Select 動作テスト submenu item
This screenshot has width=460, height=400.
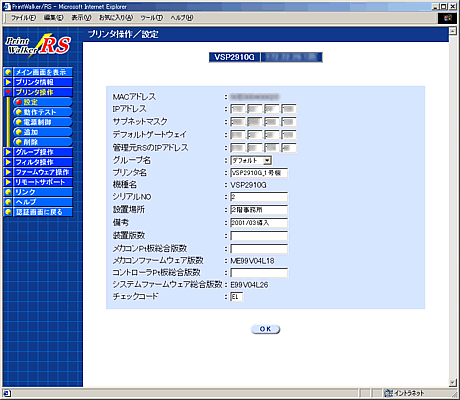(43, 112)
